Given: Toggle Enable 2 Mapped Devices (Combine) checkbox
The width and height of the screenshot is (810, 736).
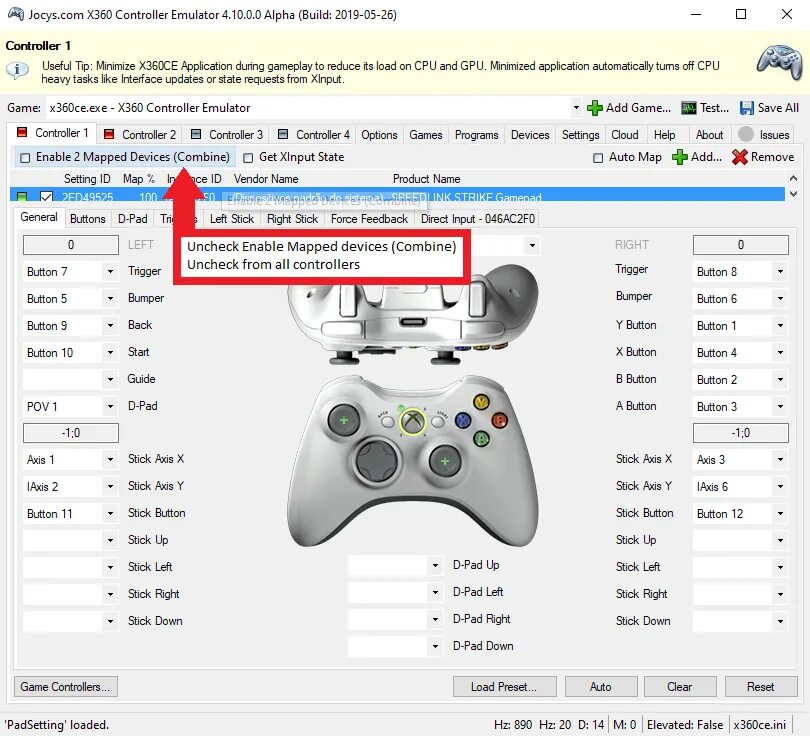Looking at the screenshot, I should point(25,158).
